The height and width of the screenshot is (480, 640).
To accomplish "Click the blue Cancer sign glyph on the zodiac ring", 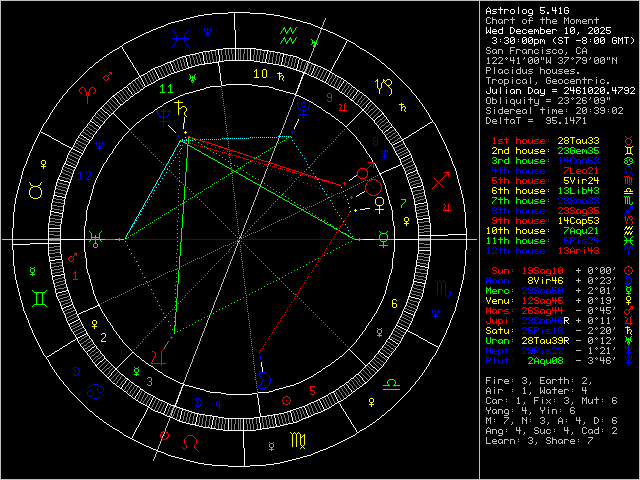I will pyautogui.click(x=96, y=392).
